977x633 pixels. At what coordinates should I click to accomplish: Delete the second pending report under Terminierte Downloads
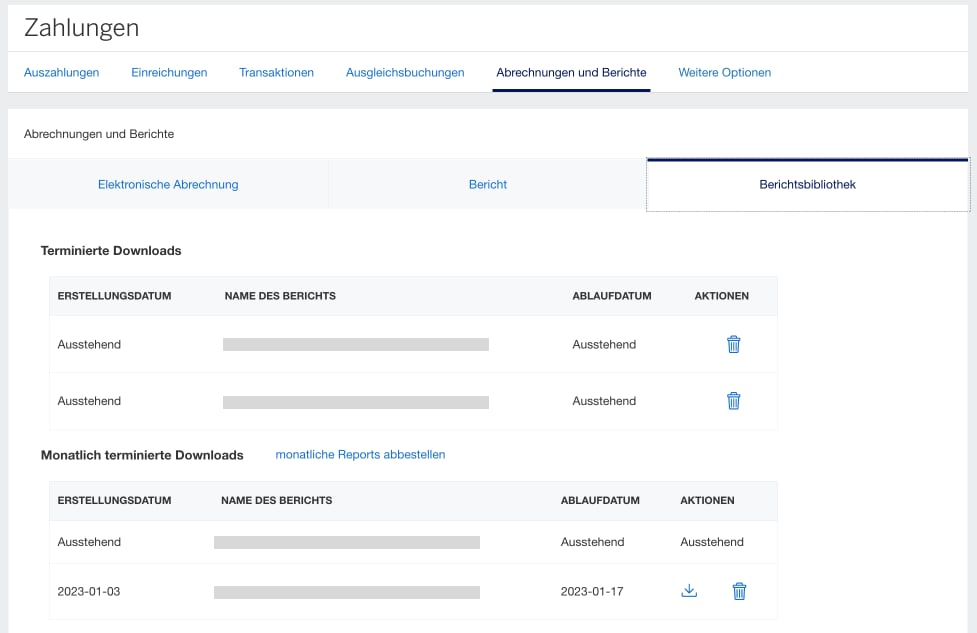pos(733,401)
